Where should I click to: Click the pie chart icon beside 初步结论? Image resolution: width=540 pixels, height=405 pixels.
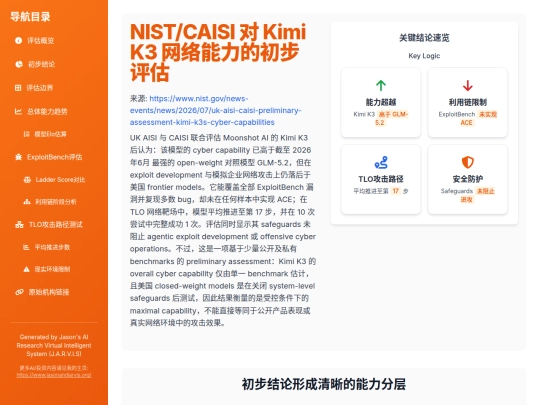(19, 64)
